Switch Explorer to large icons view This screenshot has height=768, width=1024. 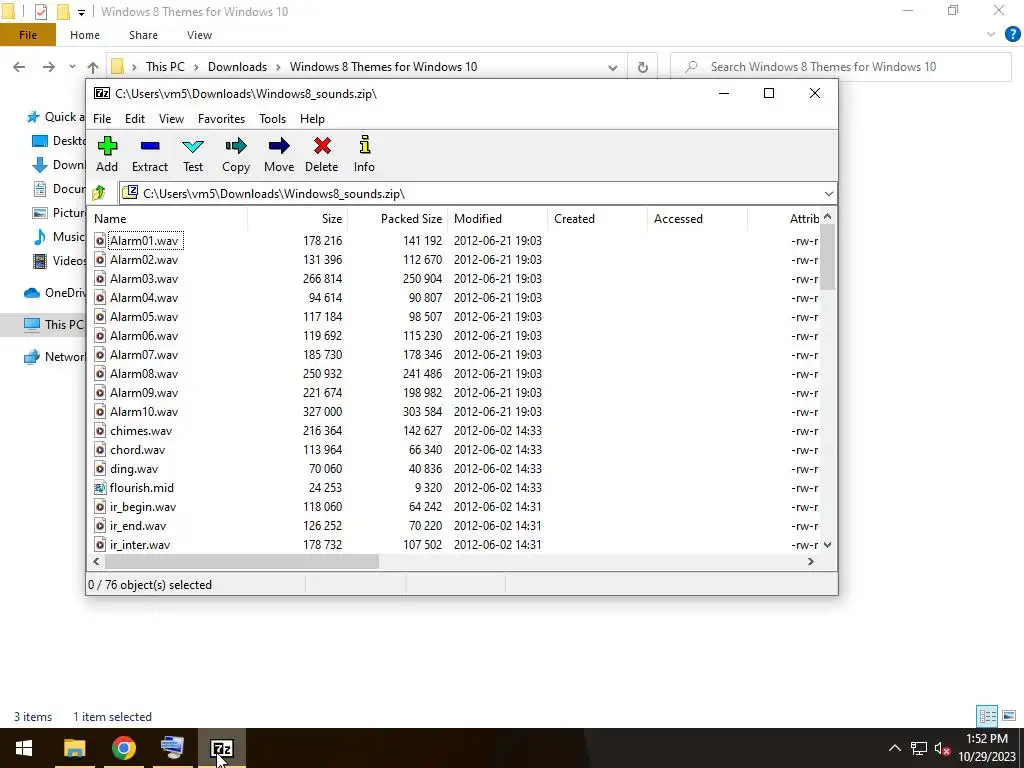[x=1009, y=716]
